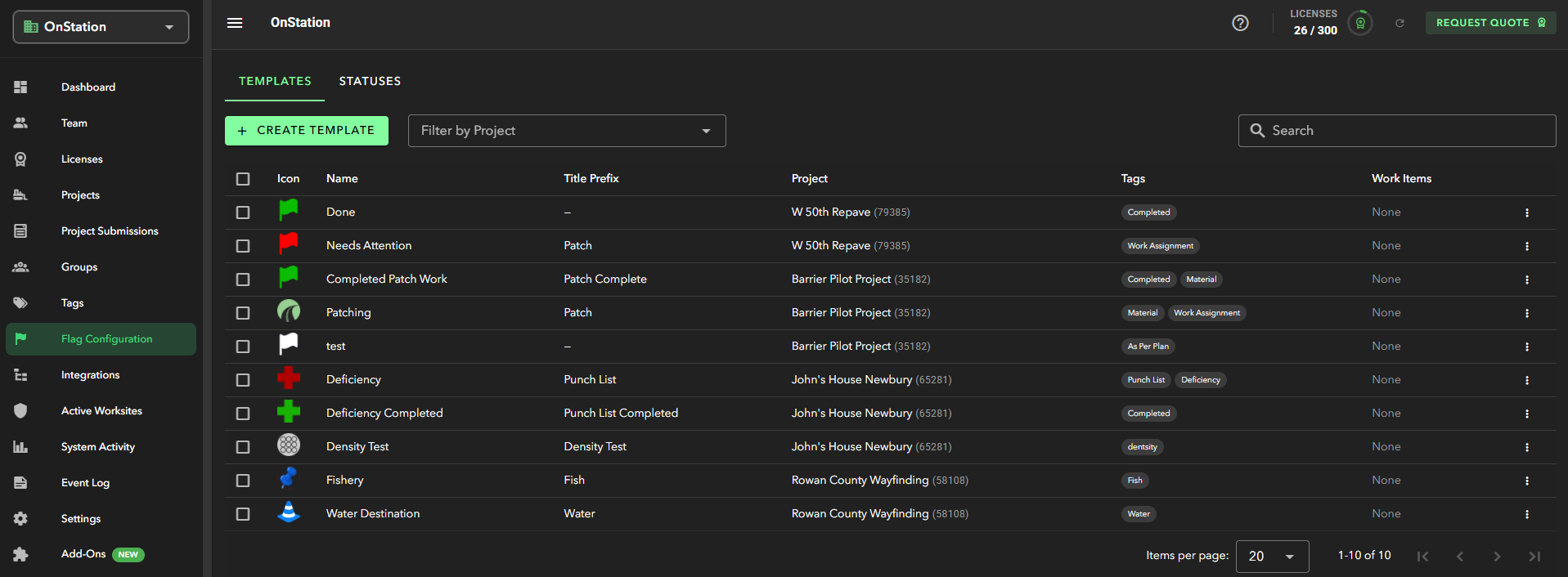
Task: Open Add-Ons in the sidebar
Action: 101,554
